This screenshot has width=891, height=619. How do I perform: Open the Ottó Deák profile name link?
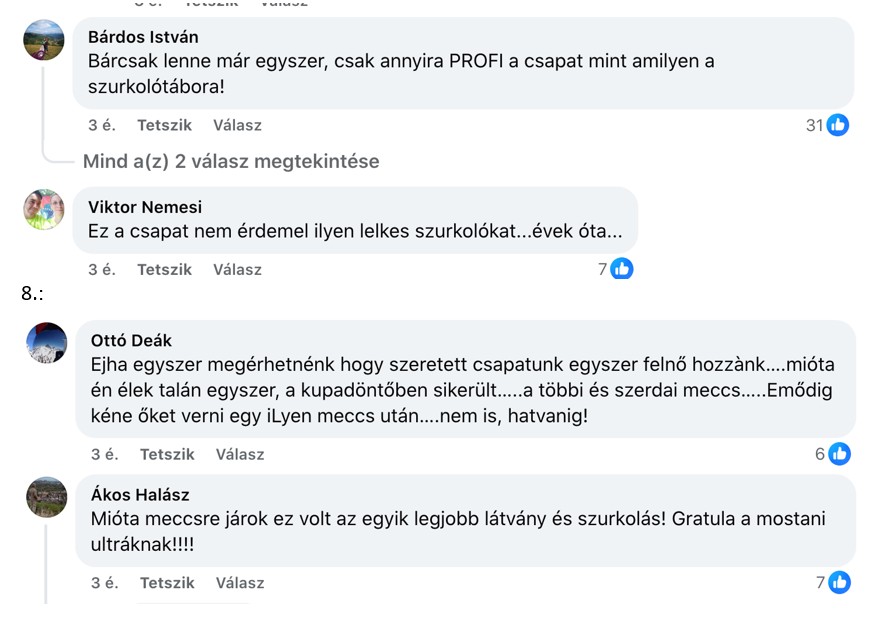pyautogui.click(x=131, y=340)
